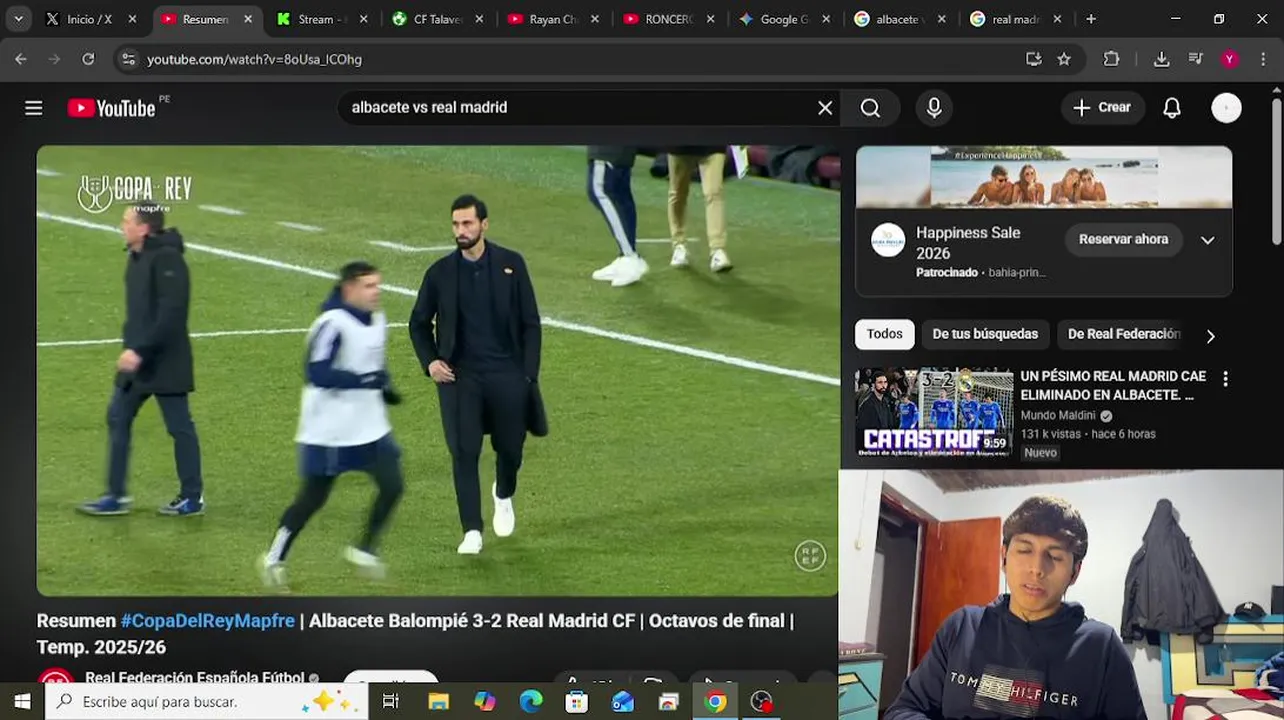The image size is (1284, 720).
Task: View site information icon in address bar
Action: pos(128,59)
